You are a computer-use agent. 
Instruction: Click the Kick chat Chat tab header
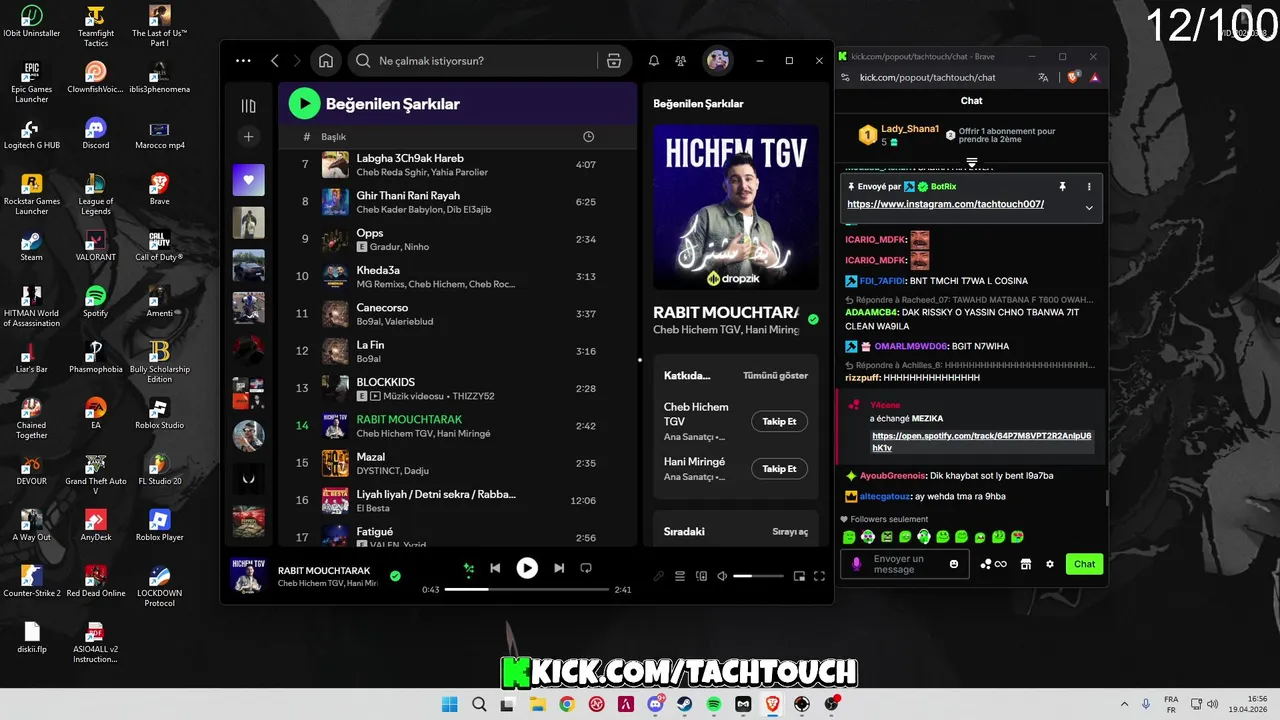click(972, 101)
